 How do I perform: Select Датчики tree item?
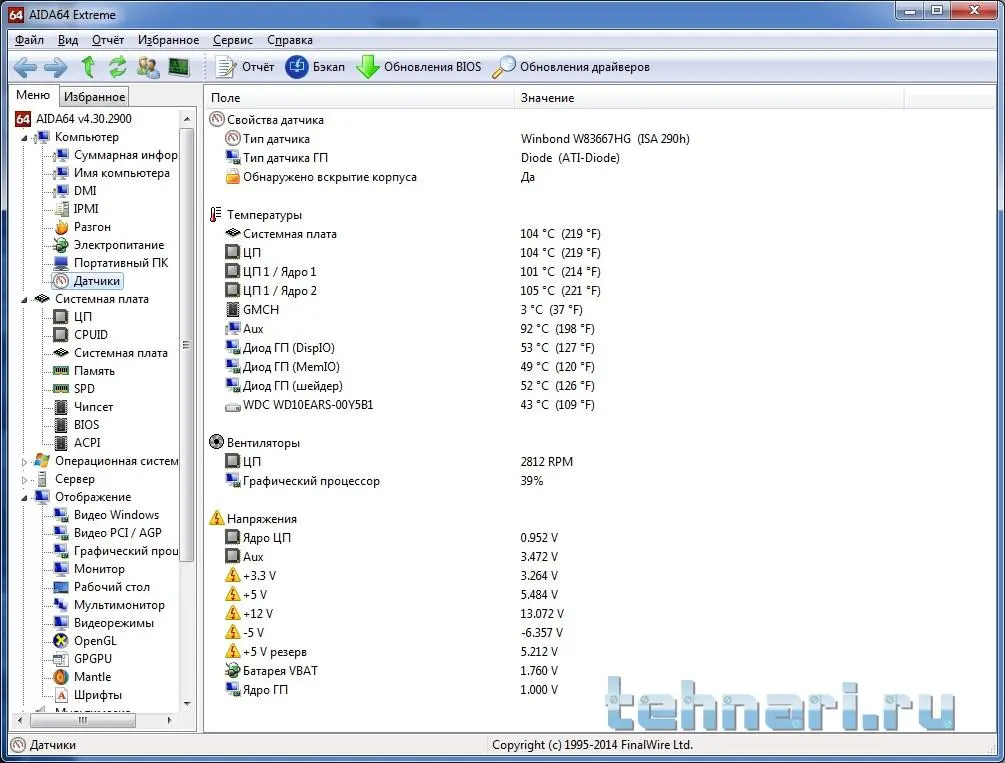click(x=87, y=281)
